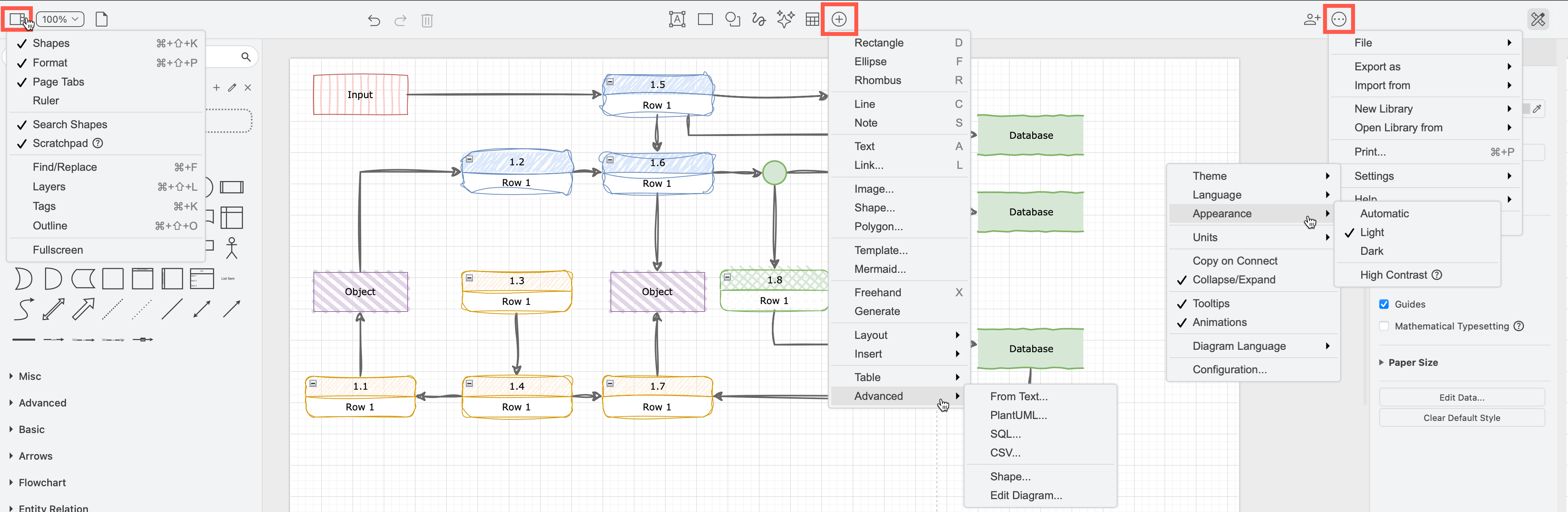Expand the Flowchart shape category
Viewport: 1568px width, 512px height.
[x=42, y=482]
